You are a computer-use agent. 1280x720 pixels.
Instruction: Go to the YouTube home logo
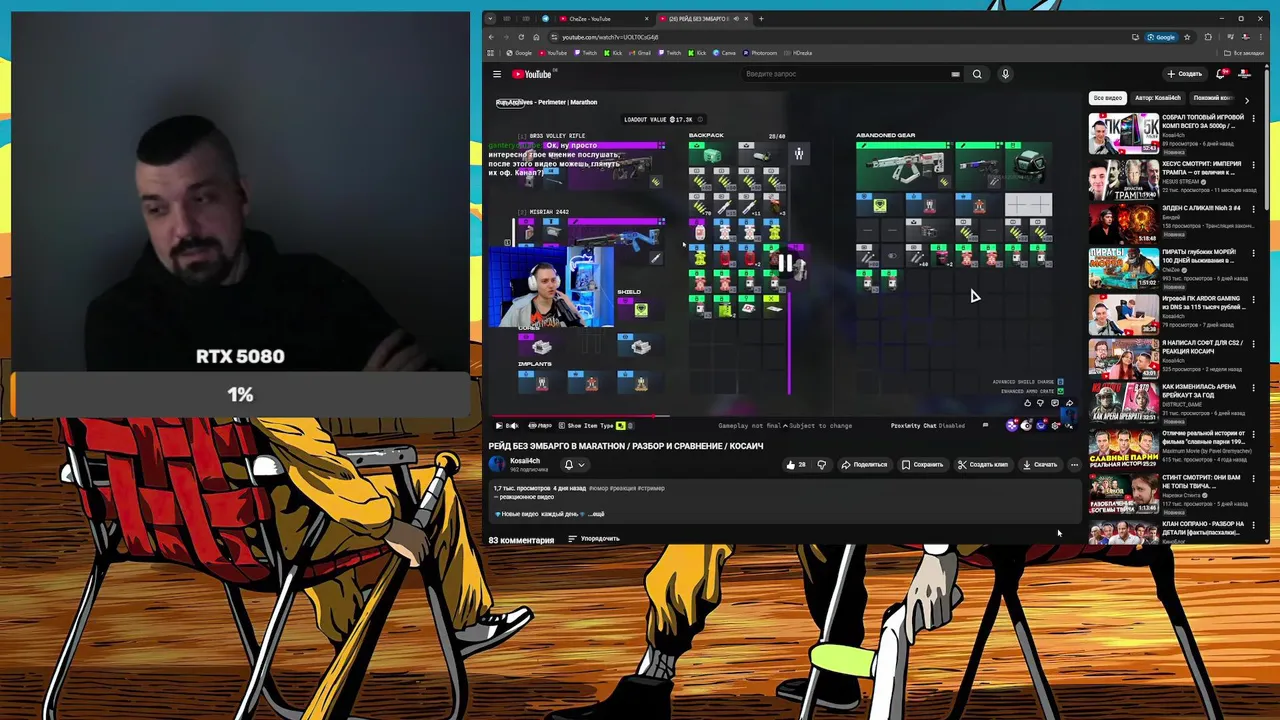[532, 74]
